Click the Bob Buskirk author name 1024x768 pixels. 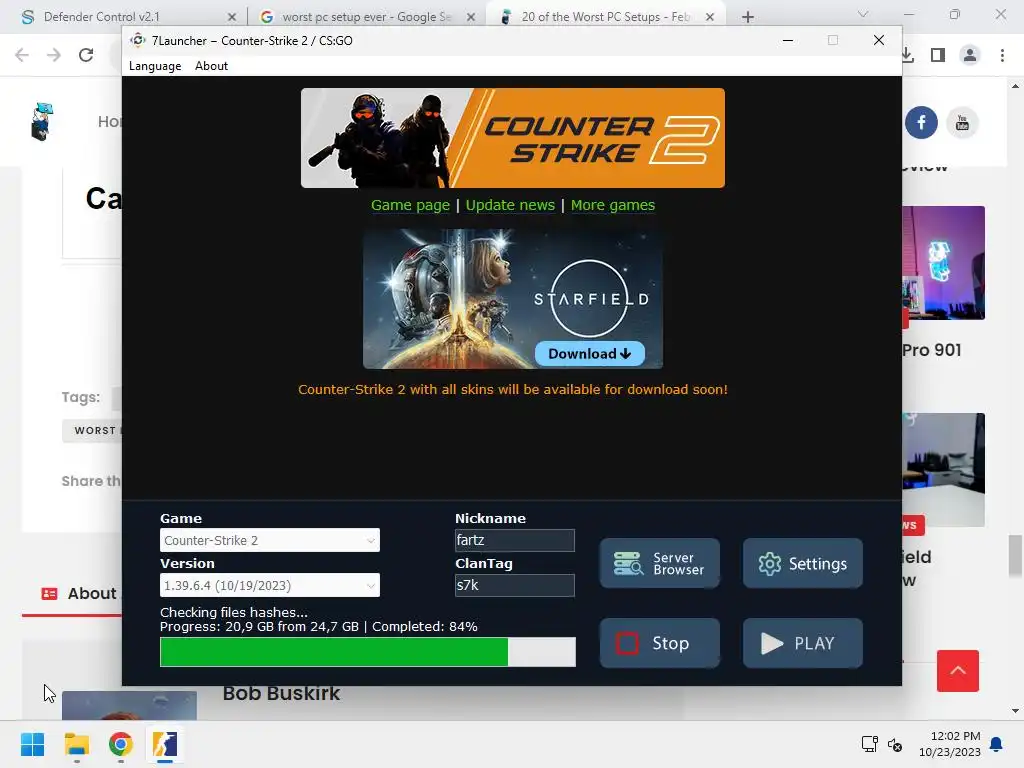pyautogui.click(x=281, y=694)
